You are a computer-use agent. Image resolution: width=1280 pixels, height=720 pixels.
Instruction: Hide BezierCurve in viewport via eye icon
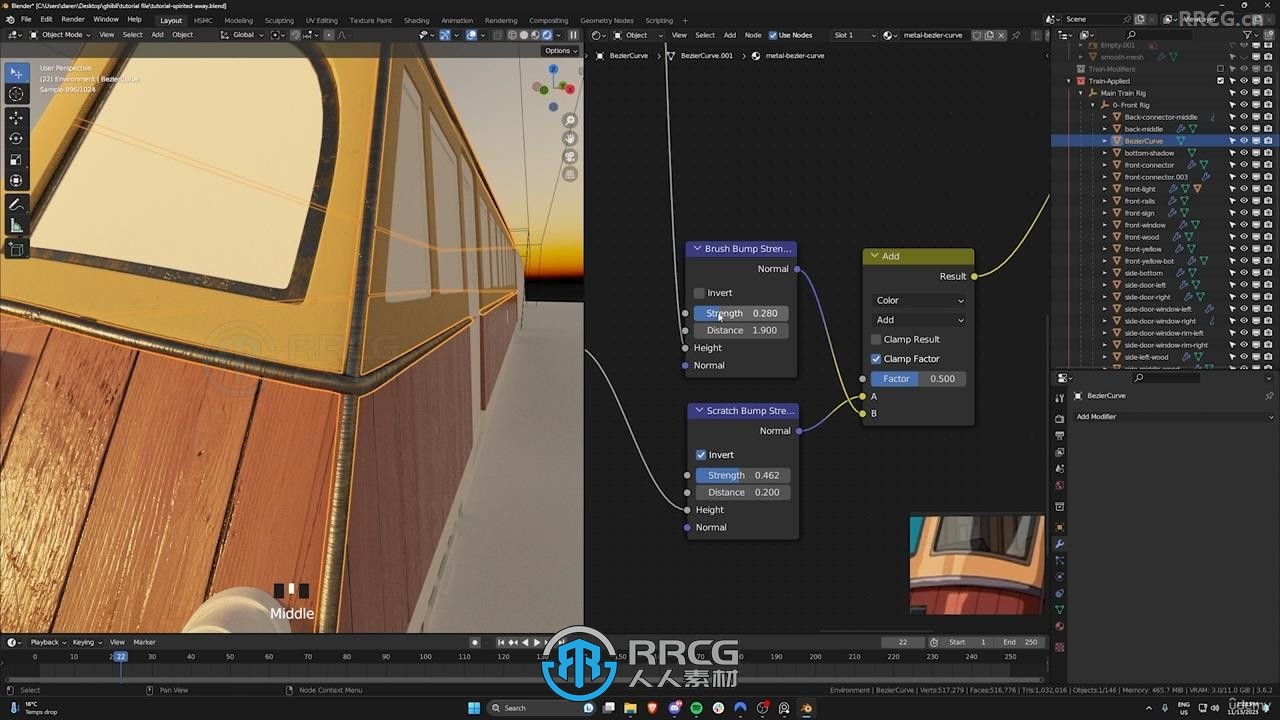coord(1244,141)
